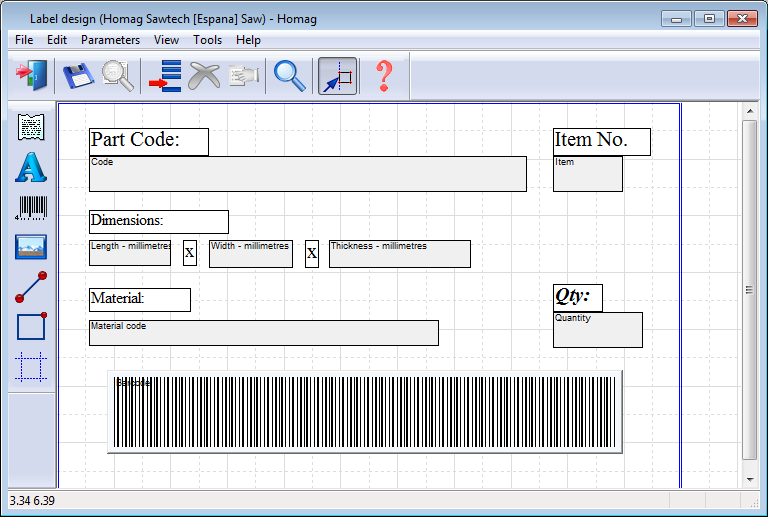Select the Barcode element on label
Viewport: 768px width, 517px height.
tap(365, 412)
